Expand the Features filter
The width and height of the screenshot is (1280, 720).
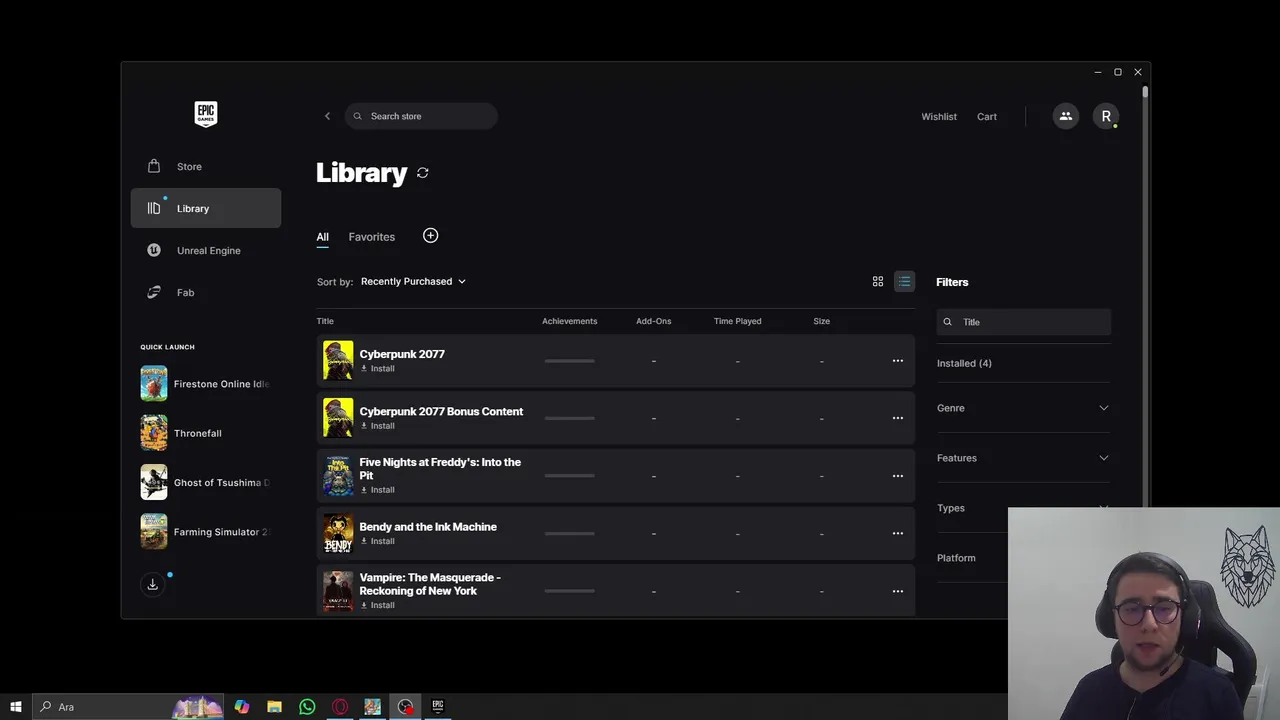[1023, 458]
